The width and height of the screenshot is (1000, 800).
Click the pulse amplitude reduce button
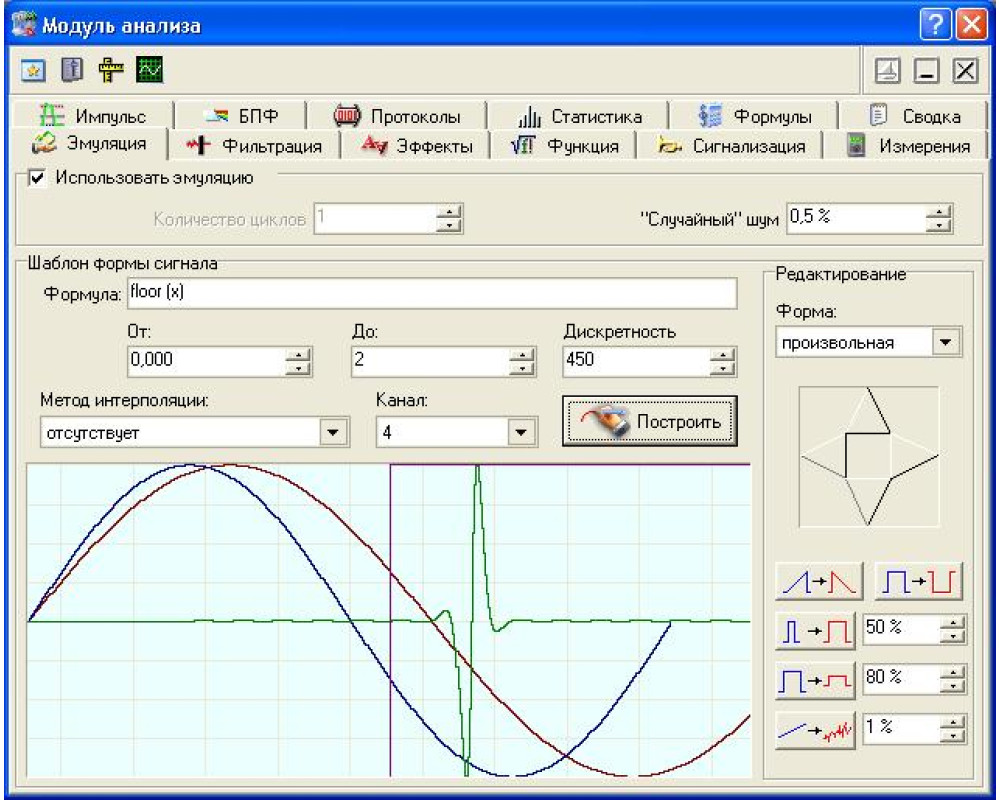[815, 679]
